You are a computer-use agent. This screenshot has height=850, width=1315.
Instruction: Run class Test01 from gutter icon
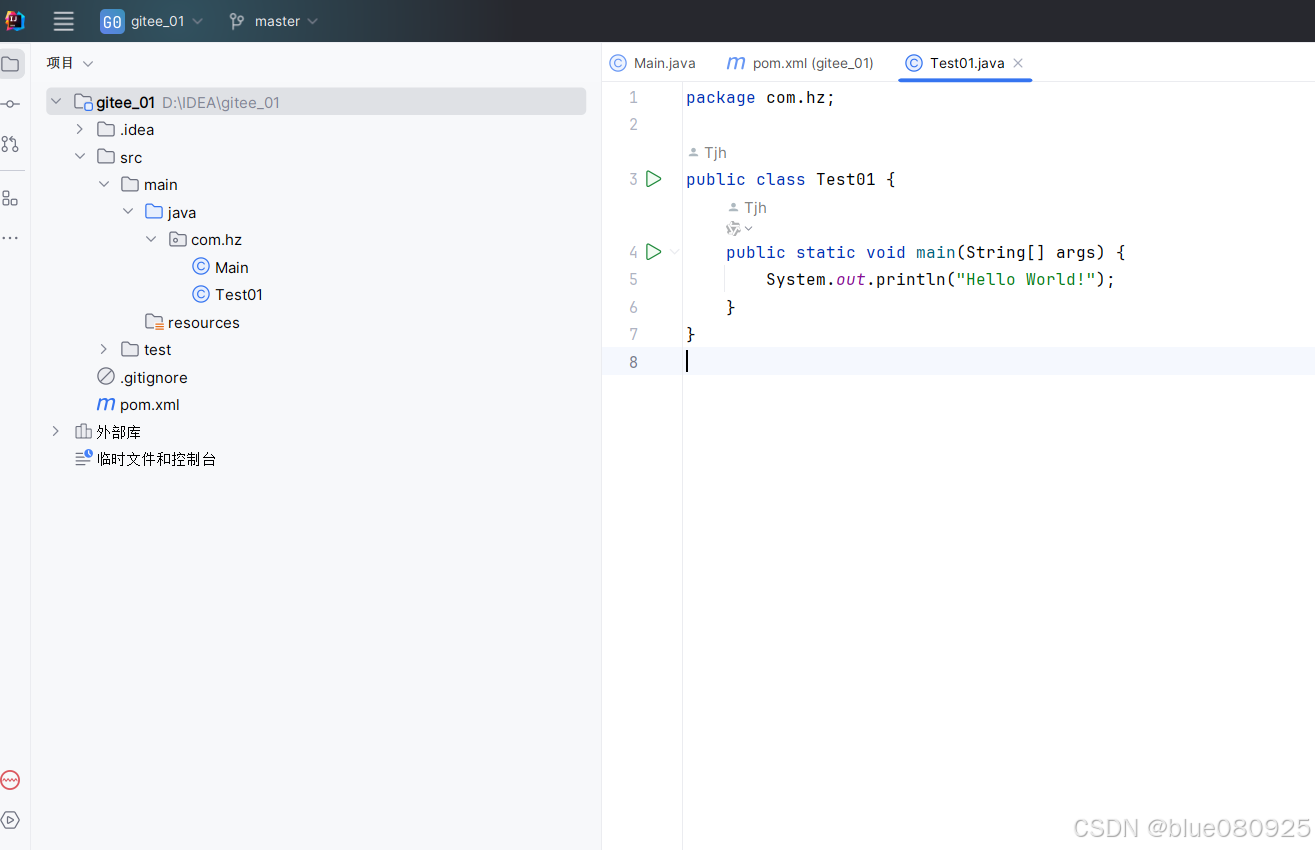(653, 179)
